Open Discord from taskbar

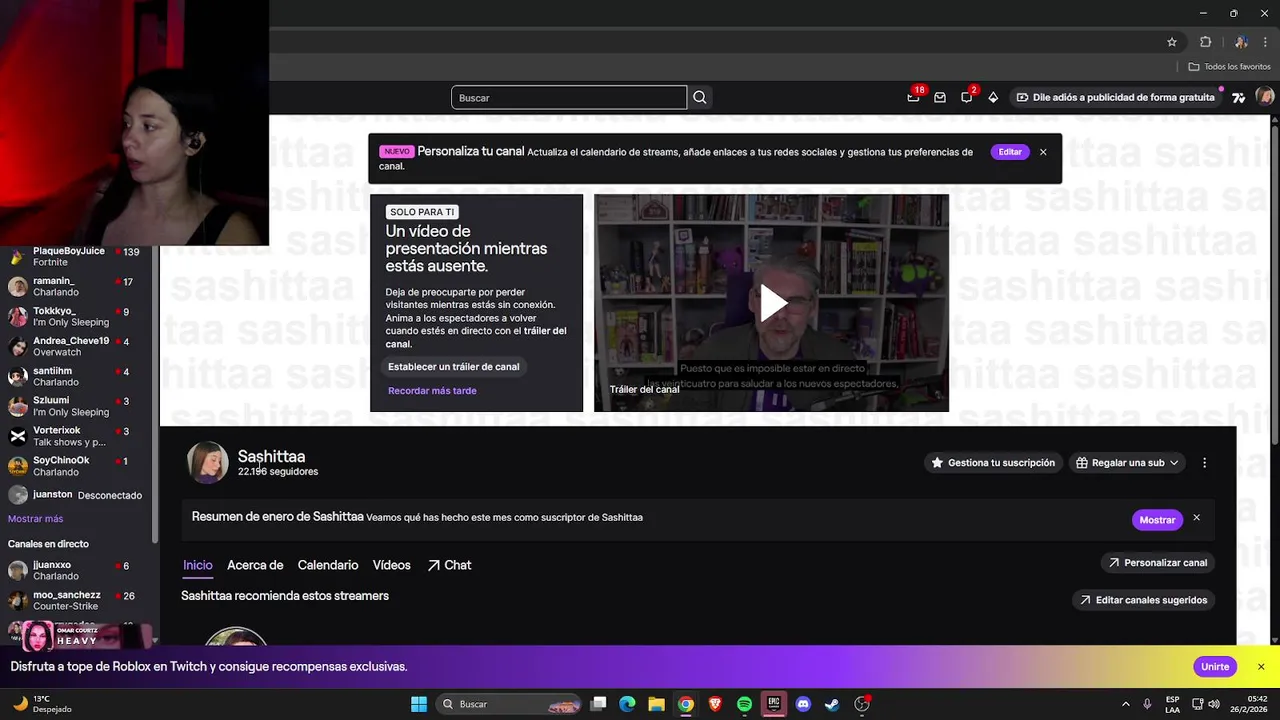(803, 704)
